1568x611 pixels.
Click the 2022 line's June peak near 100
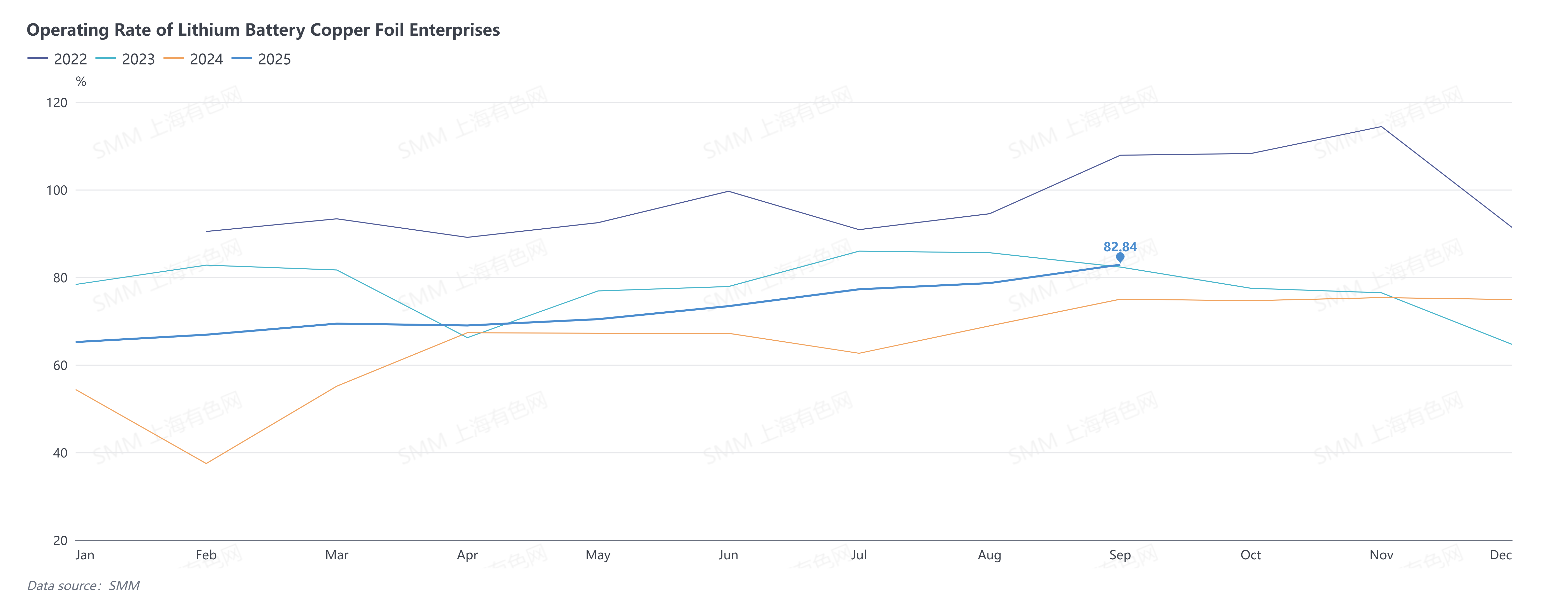(x=728, y=191)
